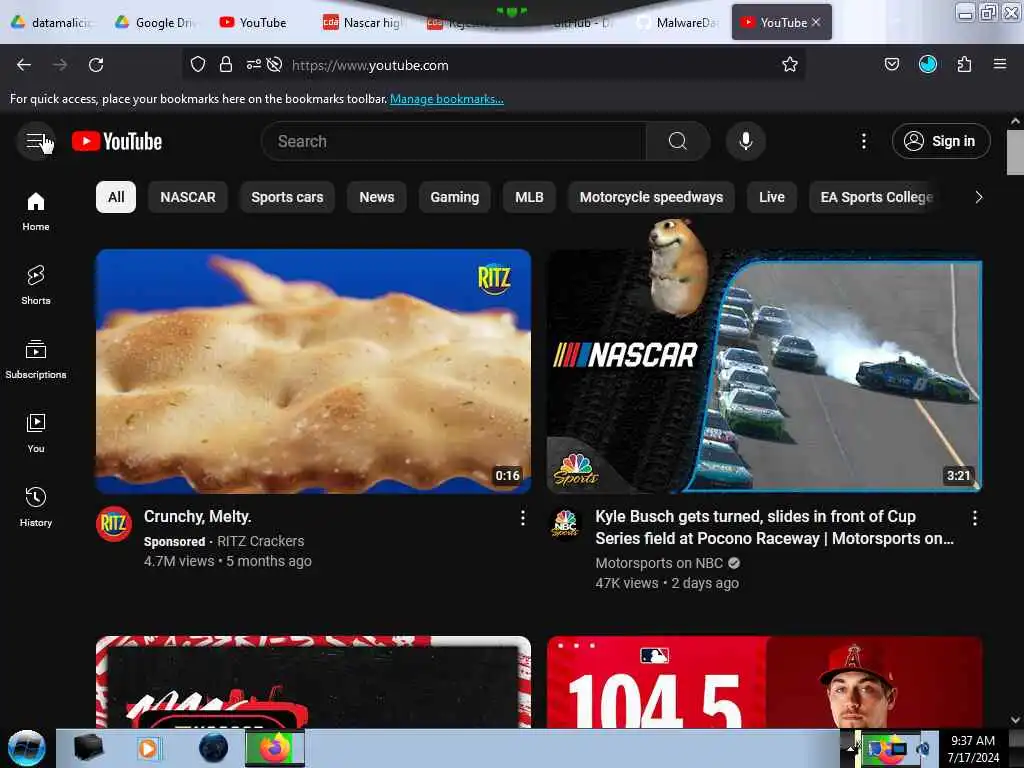Viewport: 1024px width, 768px height.
Task: Open Firefox application hamburger menu
Action: click(x=1000, y=65)
